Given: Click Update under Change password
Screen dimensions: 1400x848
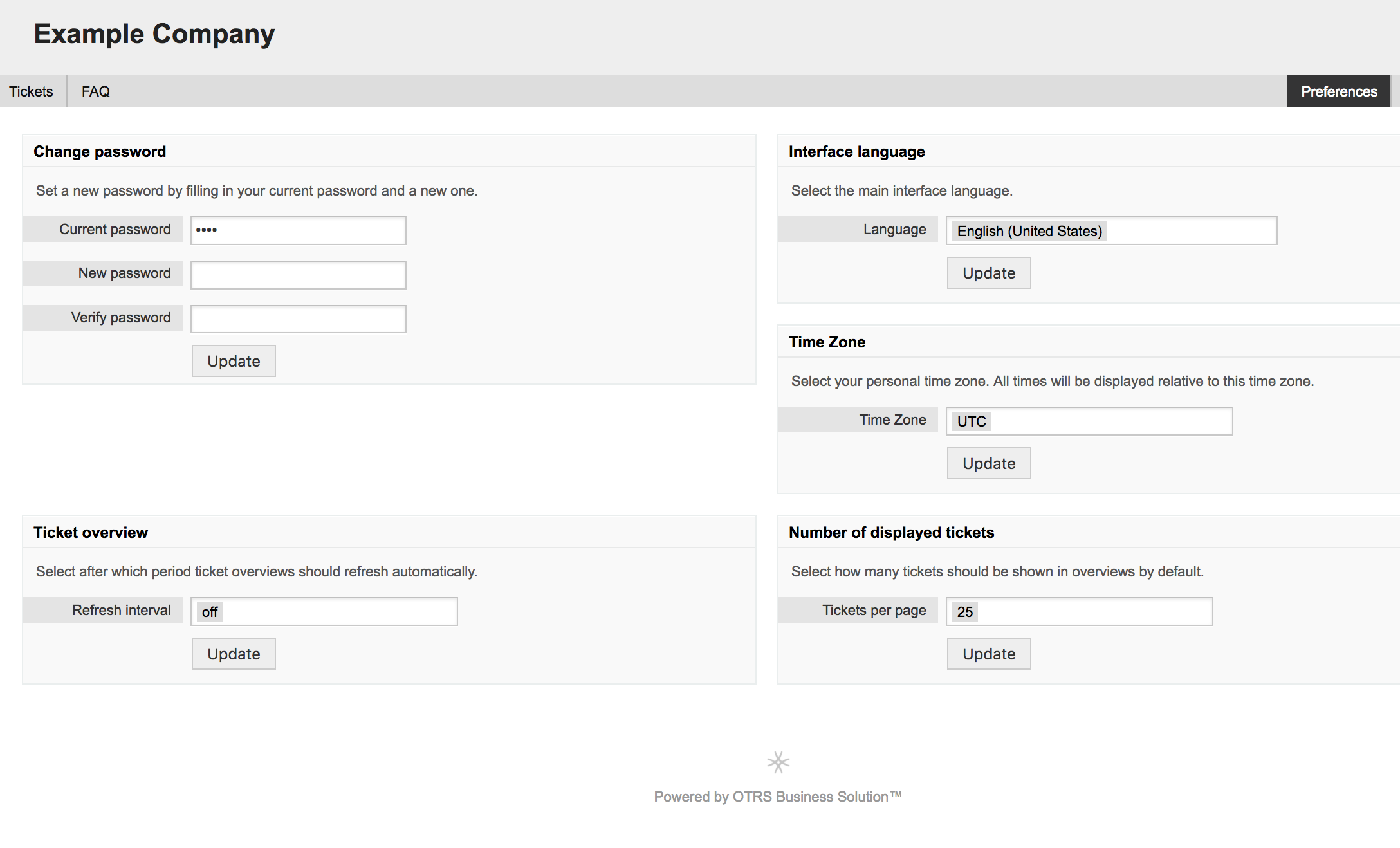Looking at the screenshot, I should (233, 361).
